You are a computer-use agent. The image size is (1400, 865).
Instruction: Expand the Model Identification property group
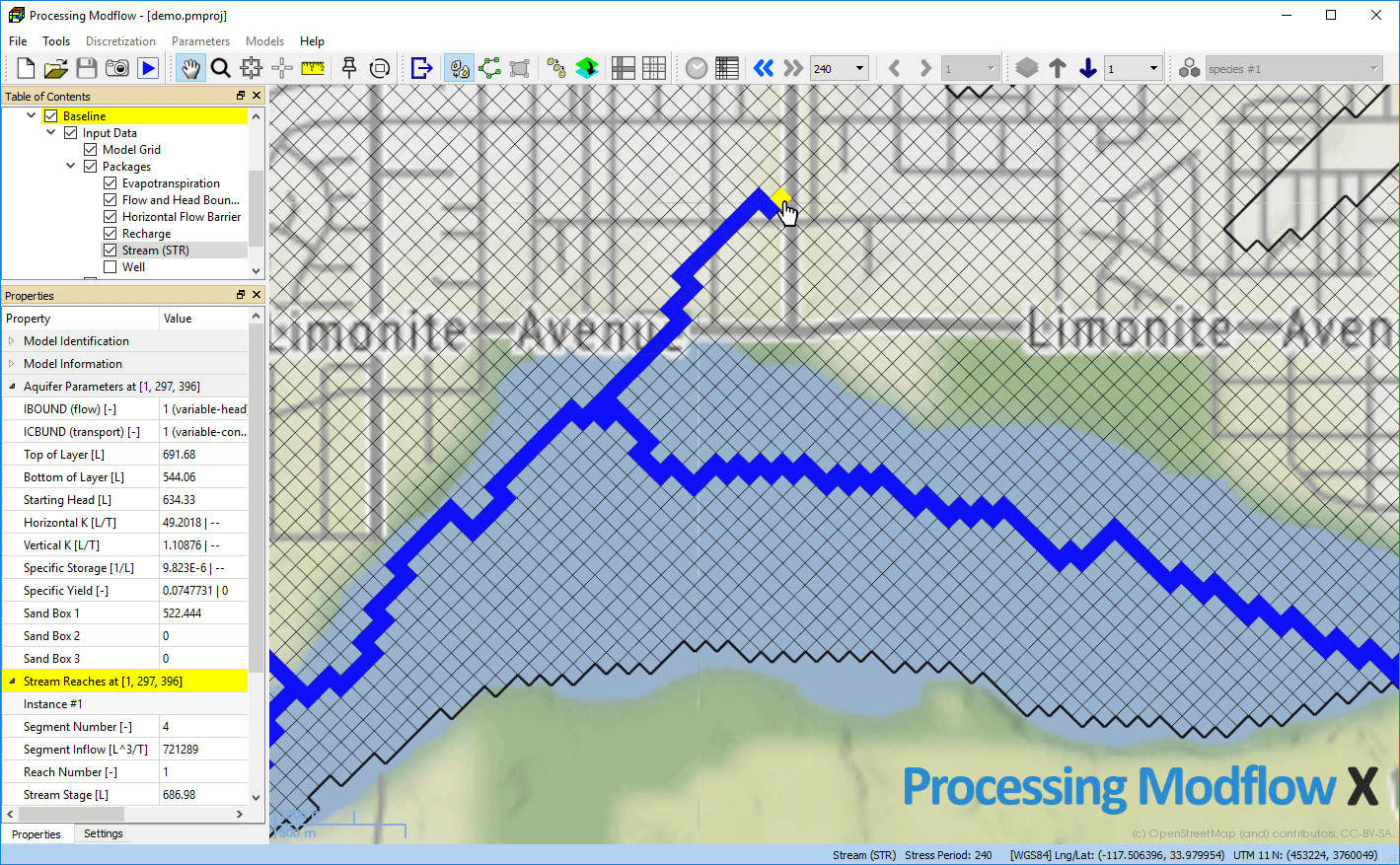click(12, 341)
